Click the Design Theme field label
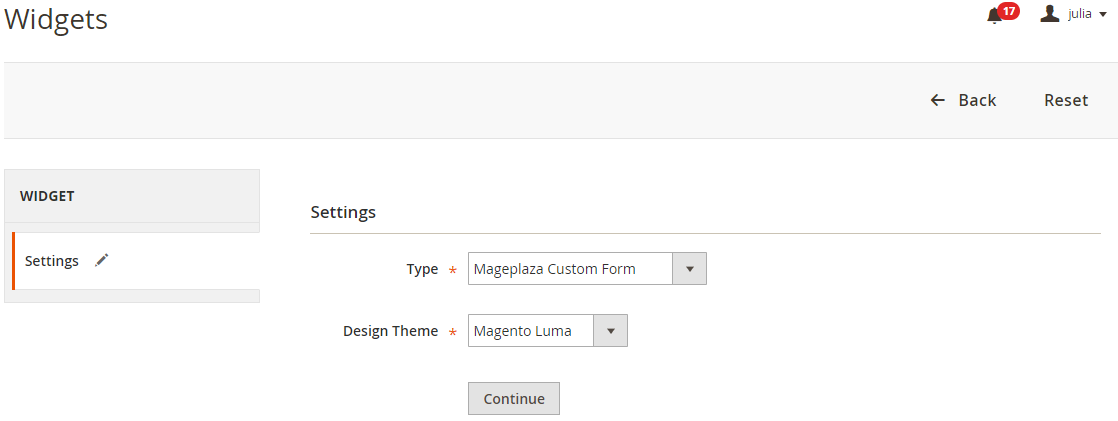1118x421 pixels. [391, 331]
